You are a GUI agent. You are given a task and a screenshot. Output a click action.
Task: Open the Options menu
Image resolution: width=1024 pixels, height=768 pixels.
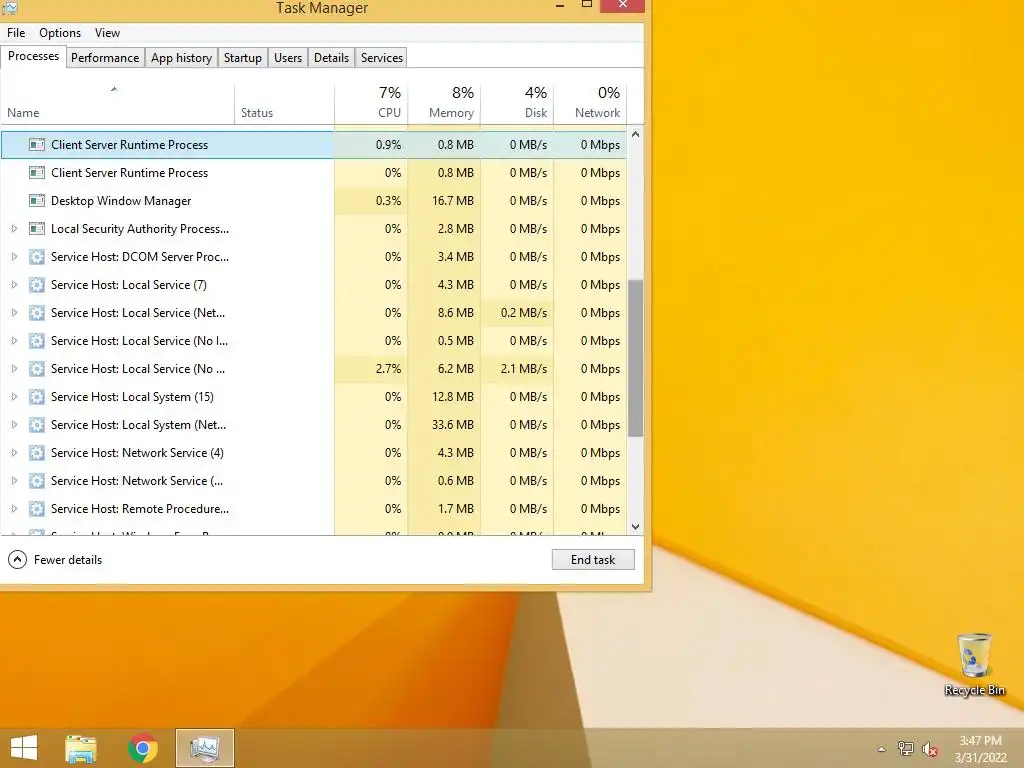tap(59, 33)
